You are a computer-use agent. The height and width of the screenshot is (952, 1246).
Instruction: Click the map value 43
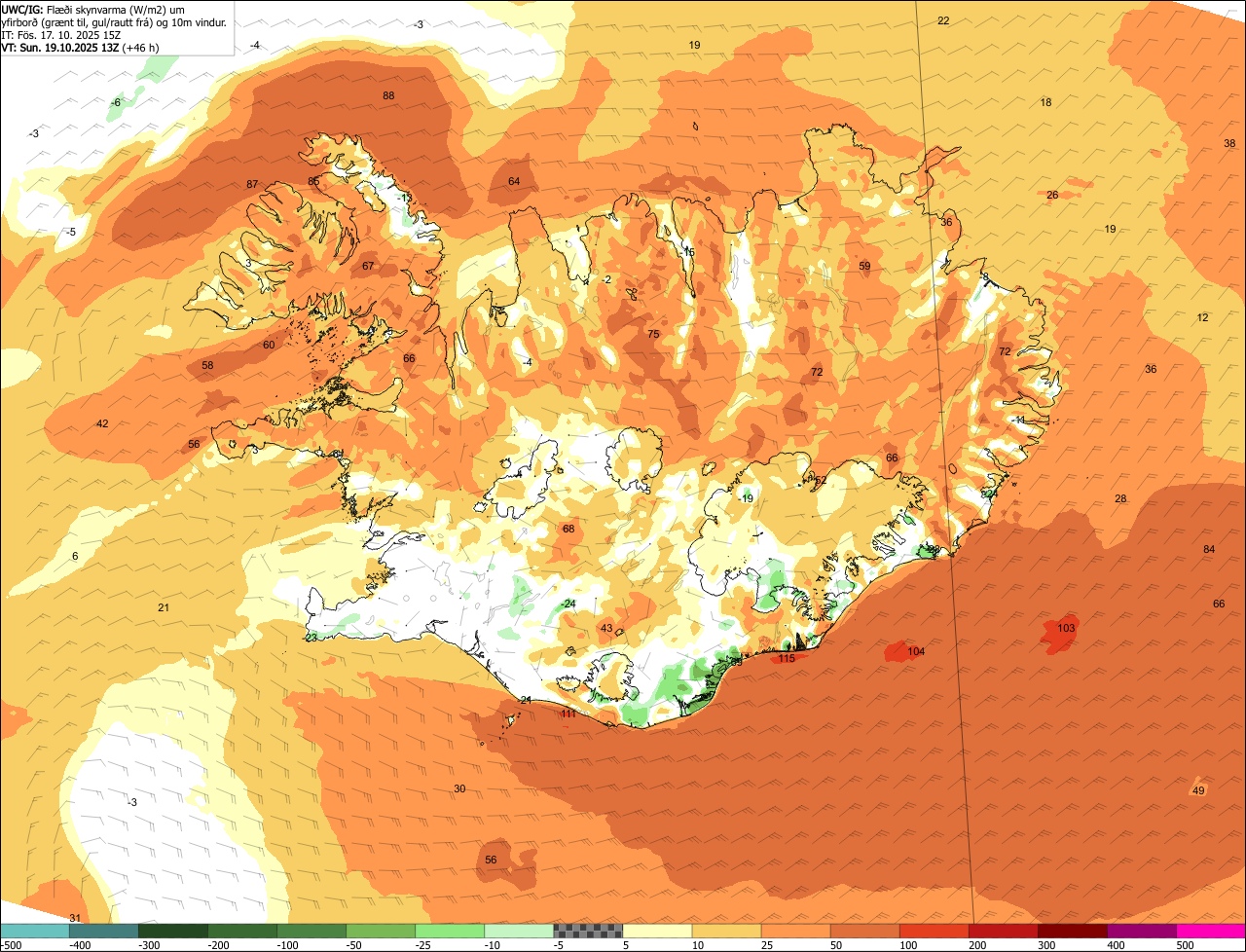point(606,628)
